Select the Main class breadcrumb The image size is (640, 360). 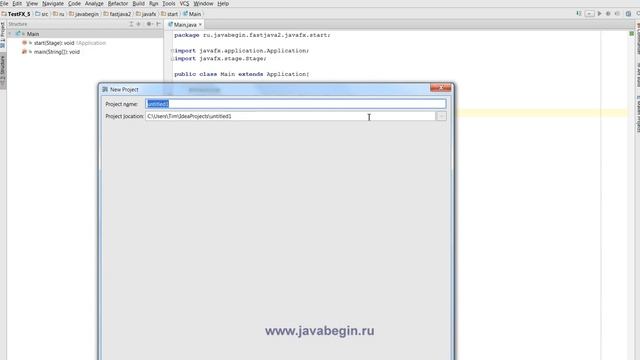(x=192, y=14)
